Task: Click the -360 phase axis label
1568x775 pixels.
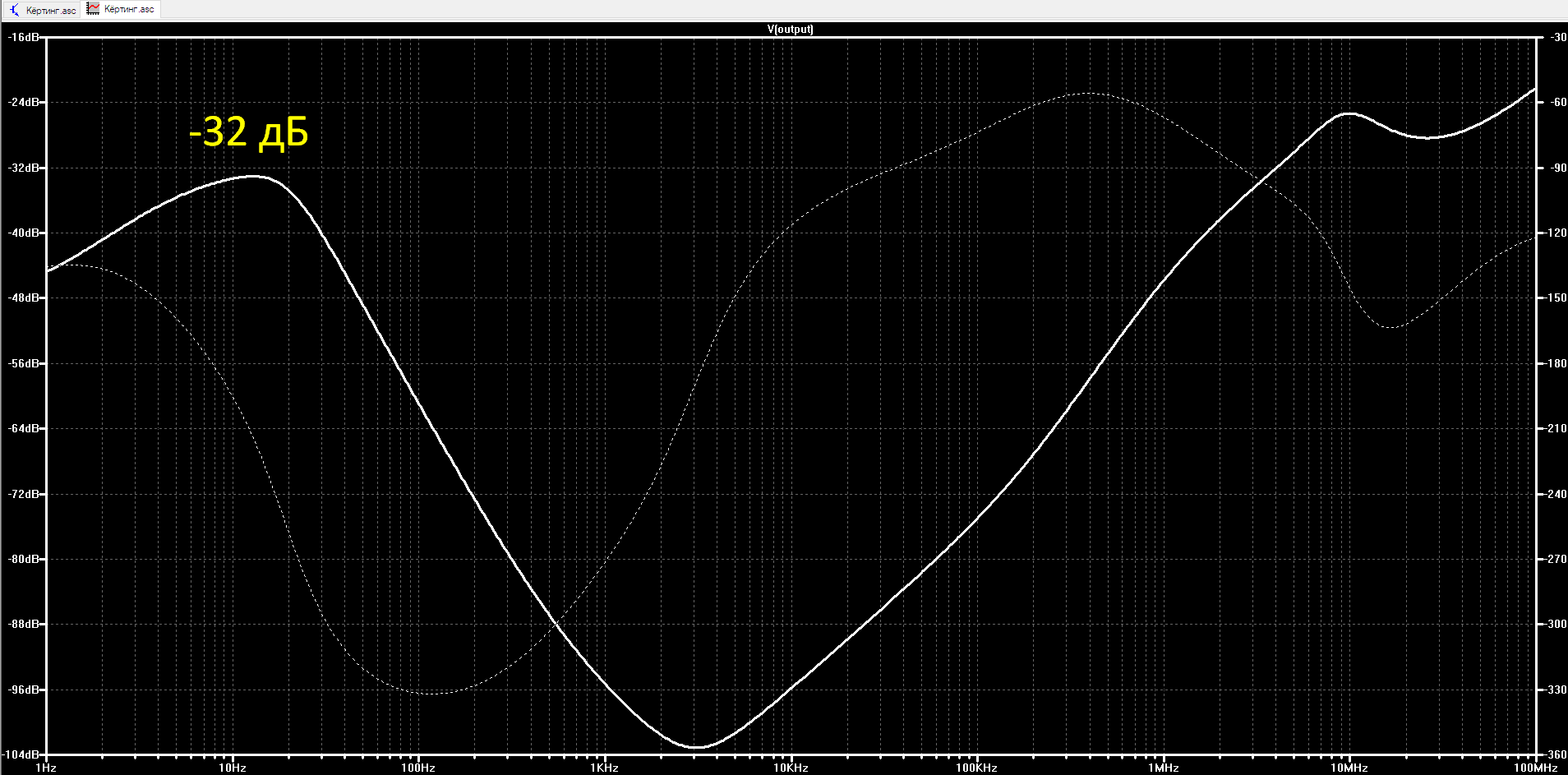Action: point(1556,754)
